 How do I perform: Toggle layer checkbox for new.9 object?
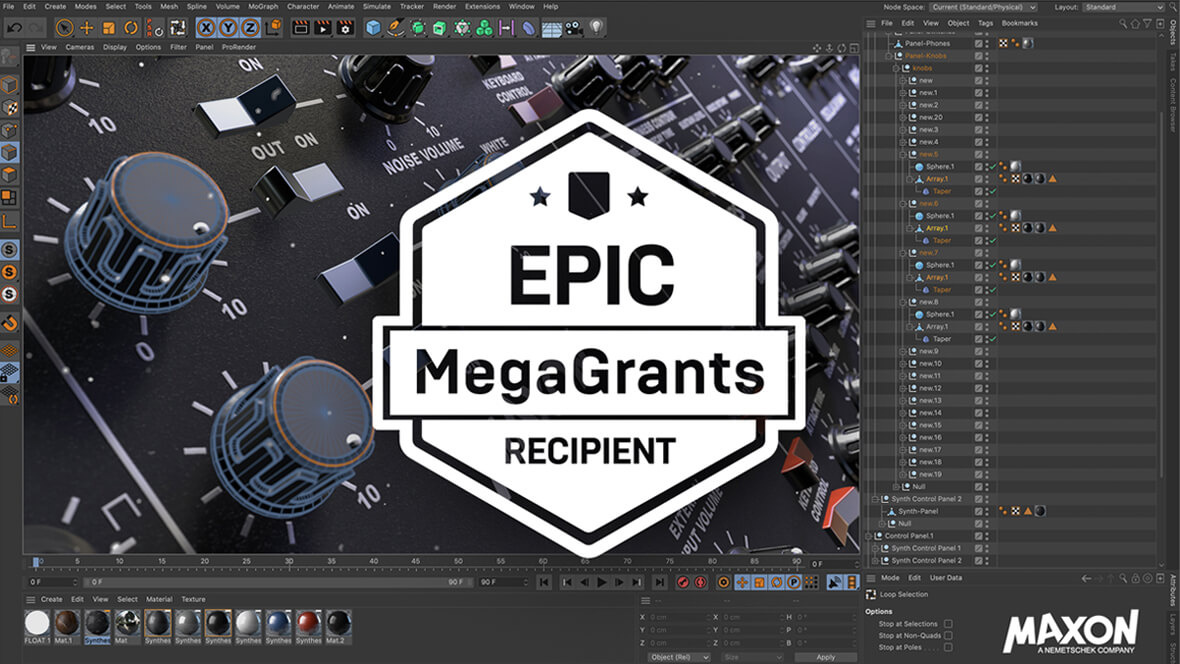pos(979,352)
